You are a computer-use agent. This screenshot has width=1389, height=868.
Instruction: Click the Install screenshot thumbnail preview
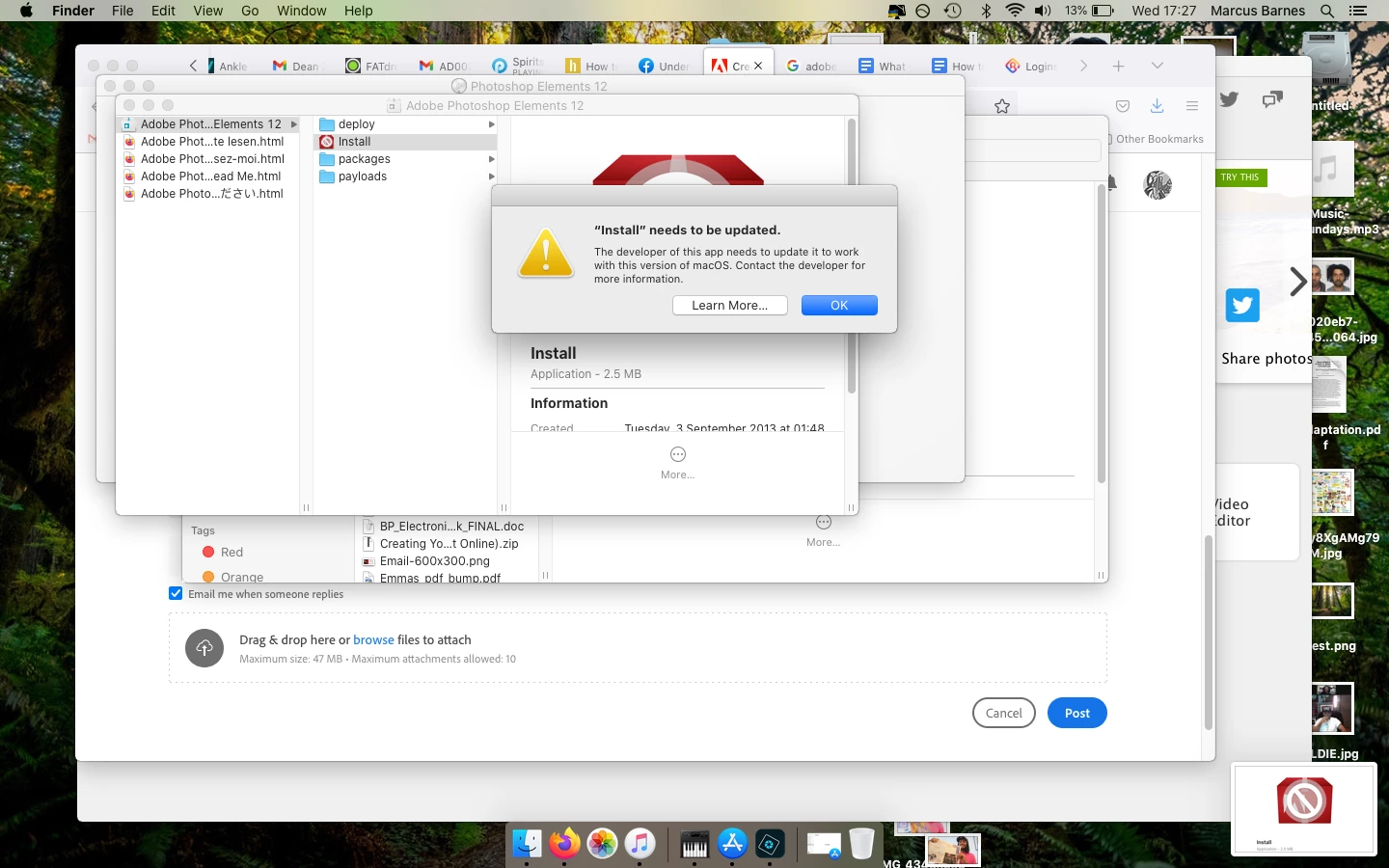point(1303,810)
